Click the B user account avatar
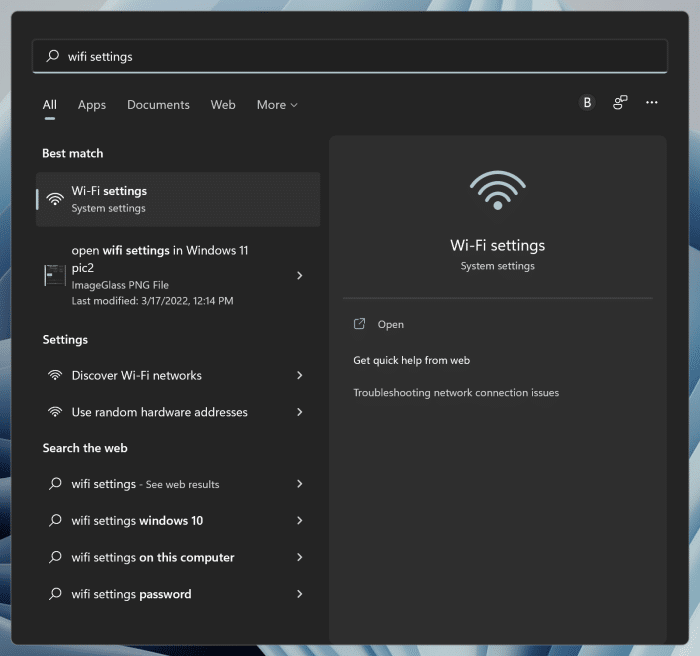This screenshot has height=656, width=700. [x=587, y=103]
